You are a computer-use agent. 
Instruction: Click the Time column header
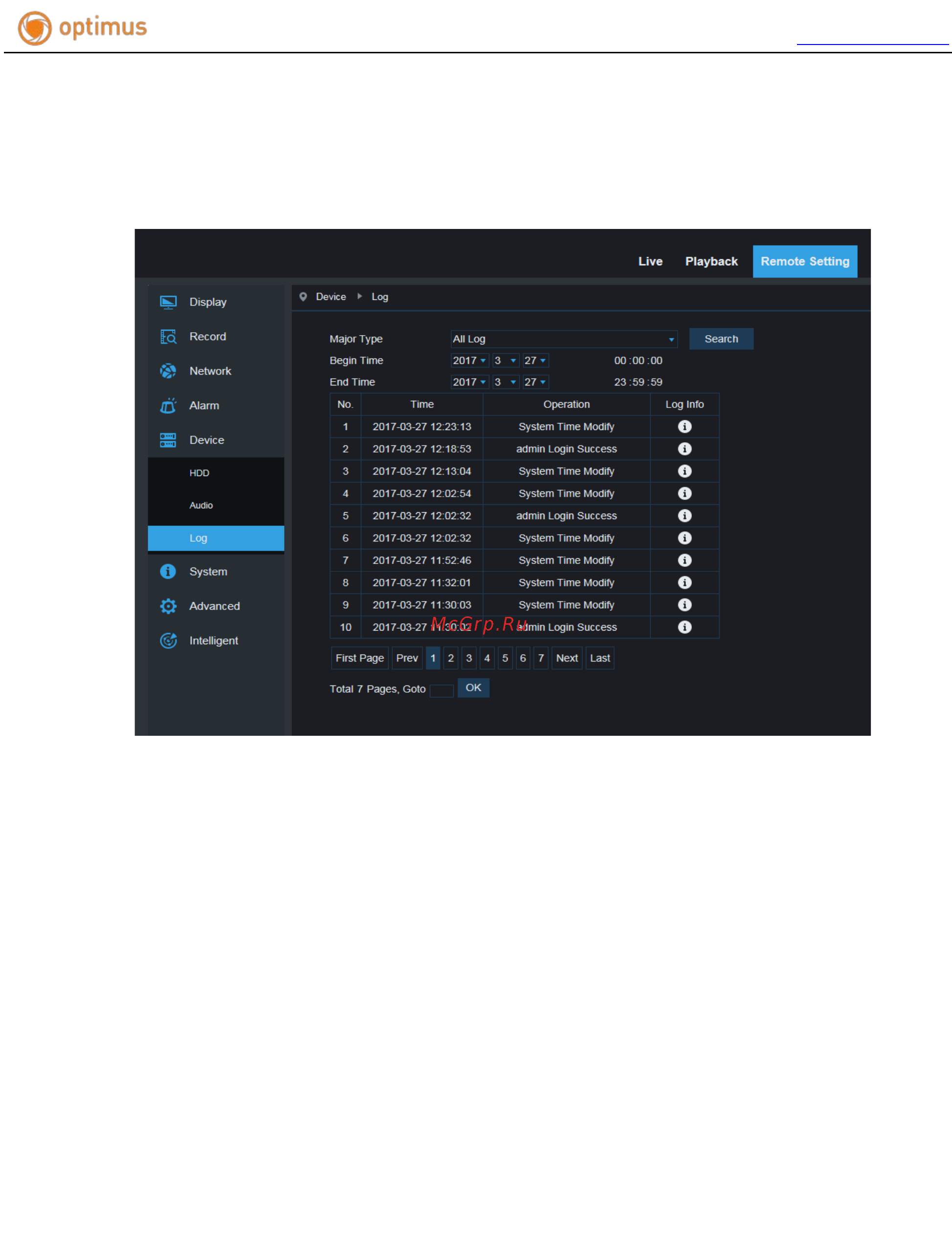click(x=421, y=404)
